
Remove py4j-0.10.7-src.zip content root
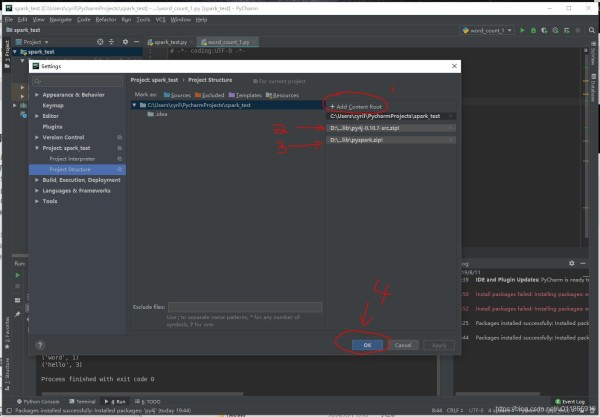click(x=451, y=128)
